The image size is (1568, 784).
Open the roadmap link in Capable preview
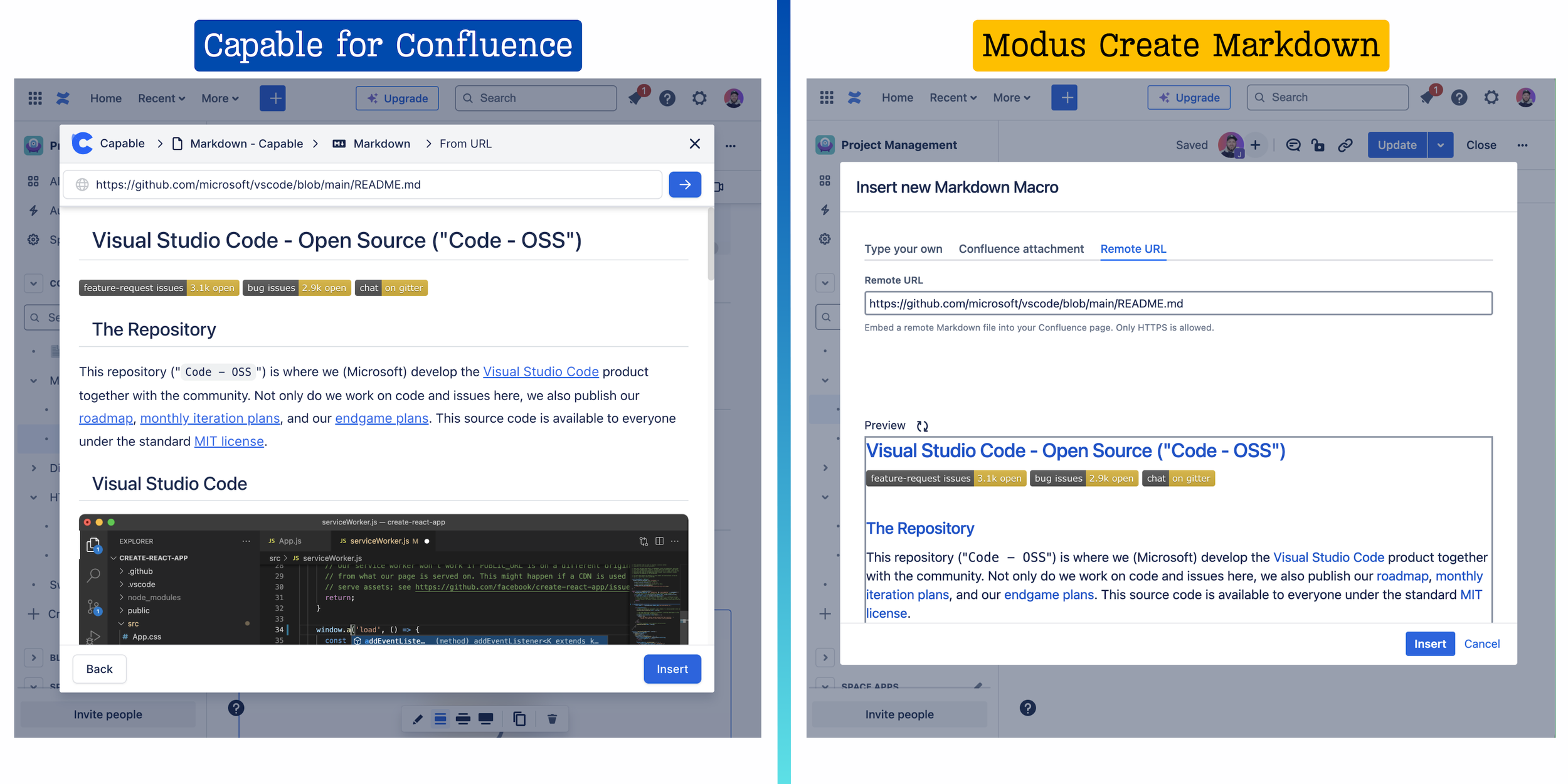click(106, 418)
